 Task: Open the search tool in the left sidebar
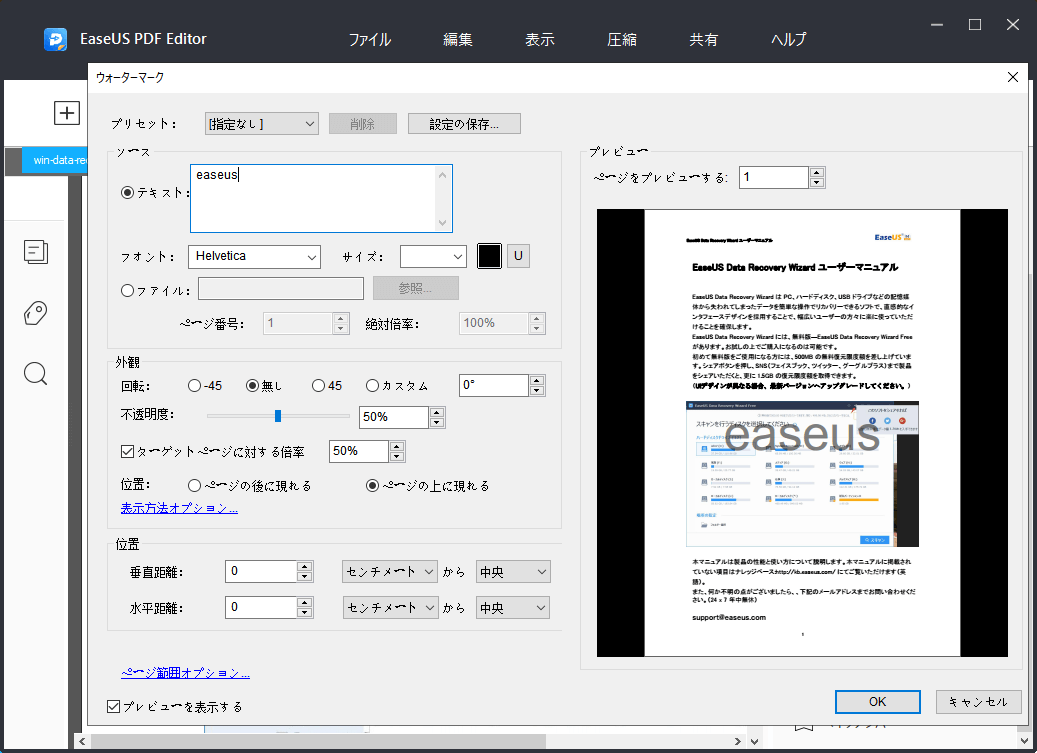pos(35,373)
